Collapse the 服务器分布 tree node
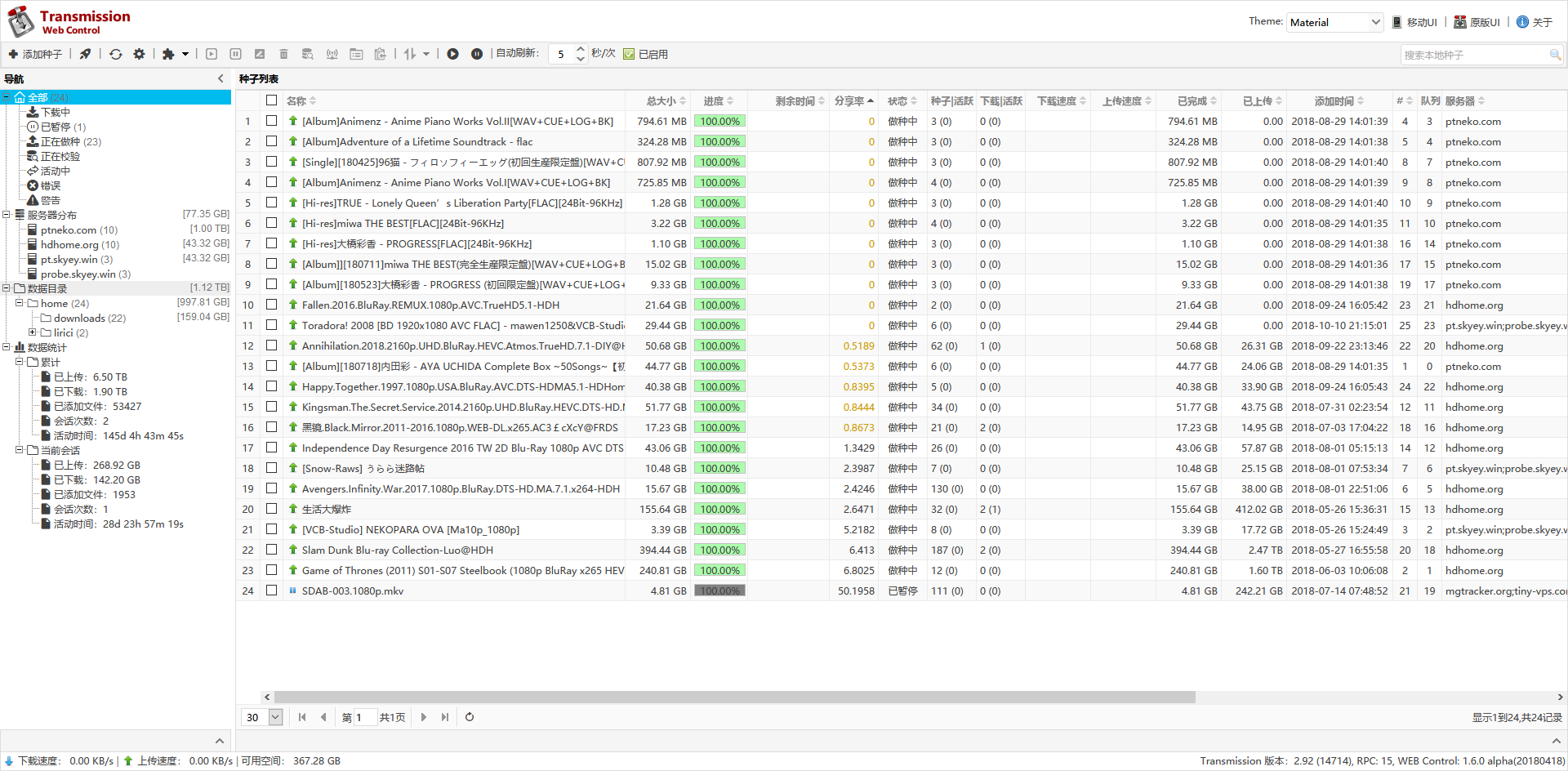The image size is (1568, 771). (7, 215)
